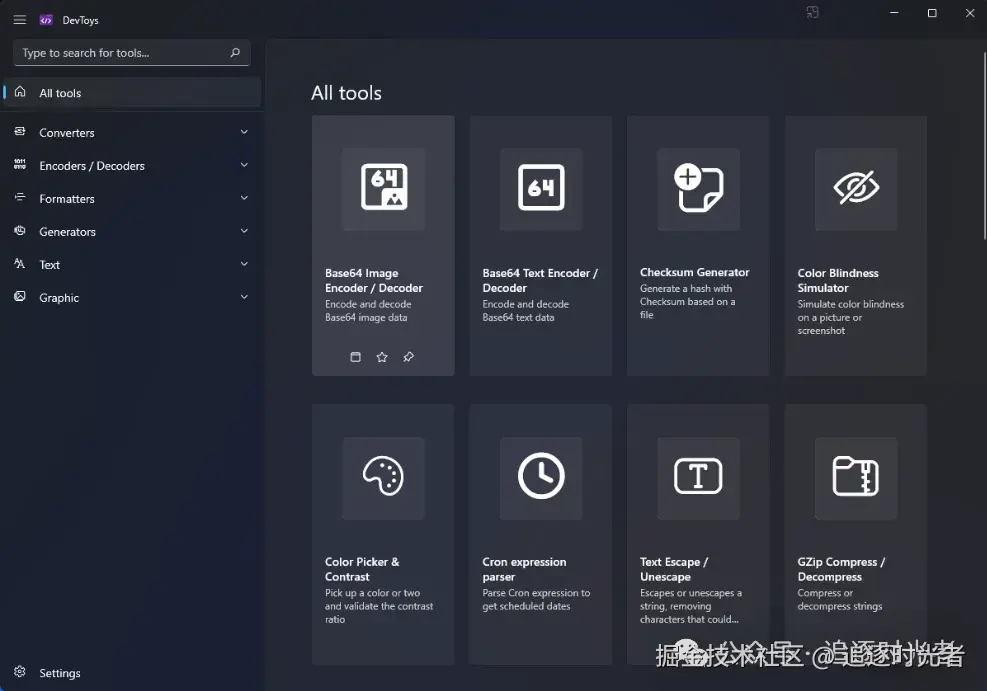Image resolution: width=987 pixels, height=691 pixels.
Task: Expand the Generators chevron
Action: (x=244, y=230)
